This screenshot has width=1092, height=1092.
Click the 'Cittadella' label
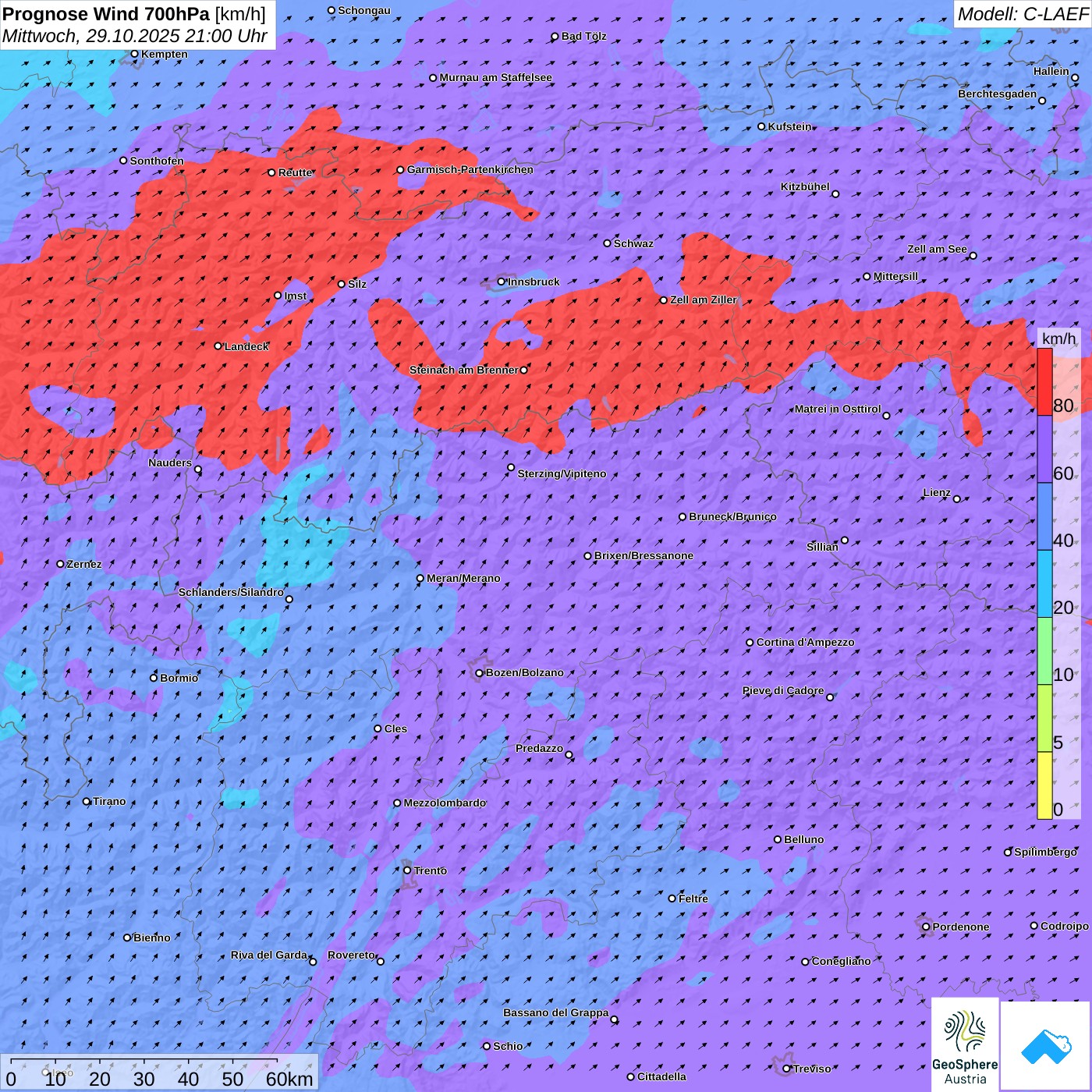(661, 1076)
